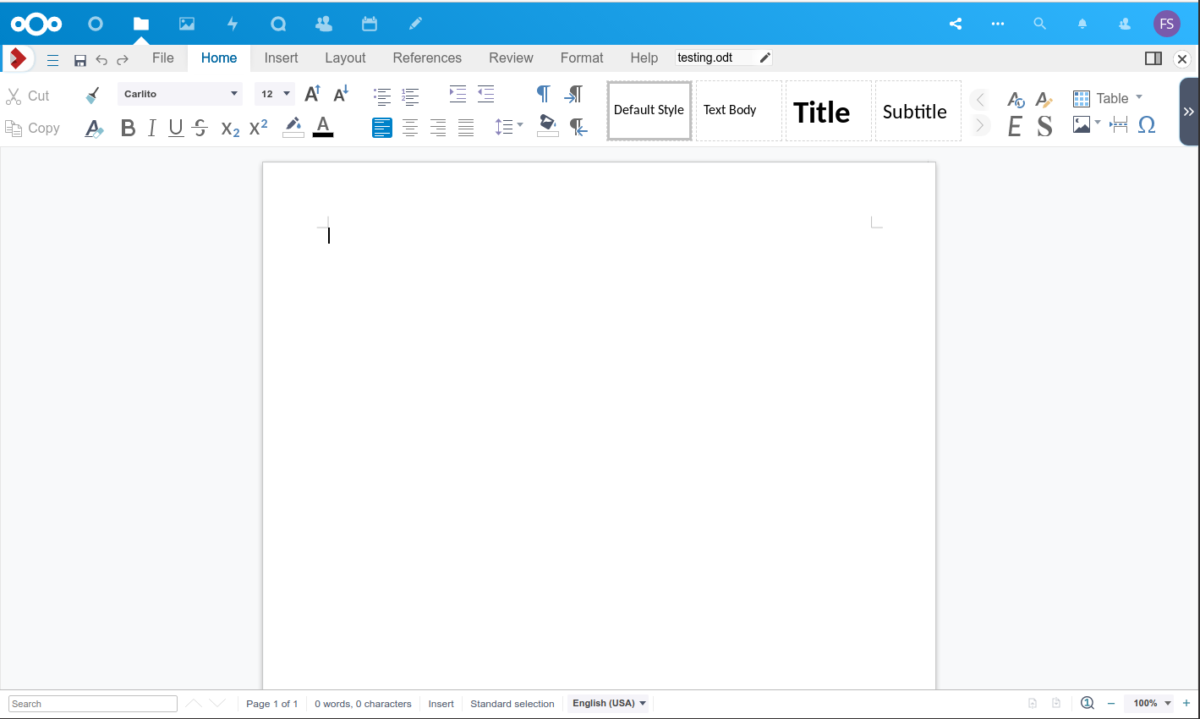Open the Notes pencil app icon

click(415, 23)
